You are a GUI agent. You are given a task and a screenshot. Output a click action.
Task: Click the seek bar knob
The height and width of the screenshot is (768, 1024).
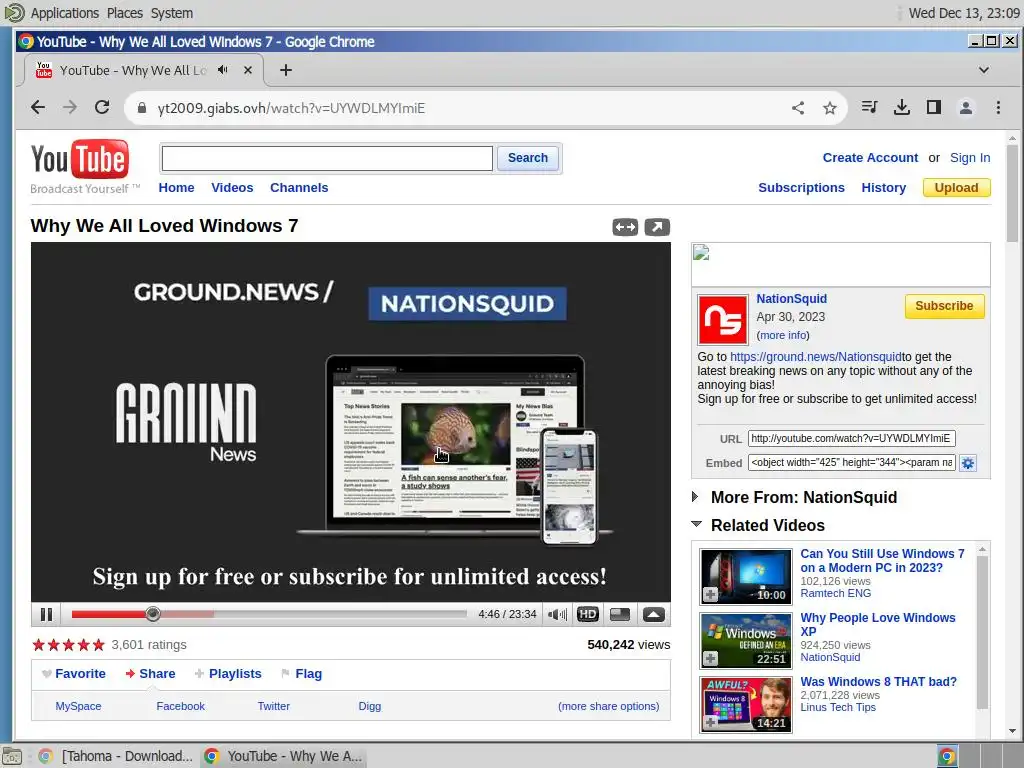(x=153, y=614)
